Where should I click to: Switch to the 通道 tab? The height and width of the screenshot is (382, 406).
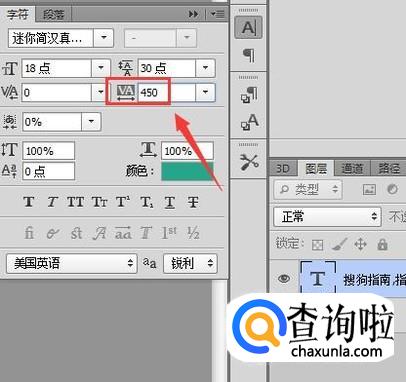352,169
